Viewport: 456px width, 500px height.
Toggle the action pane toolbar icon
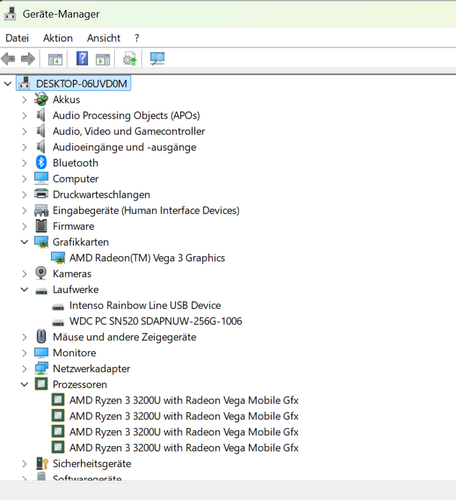[x=103, y=59]
